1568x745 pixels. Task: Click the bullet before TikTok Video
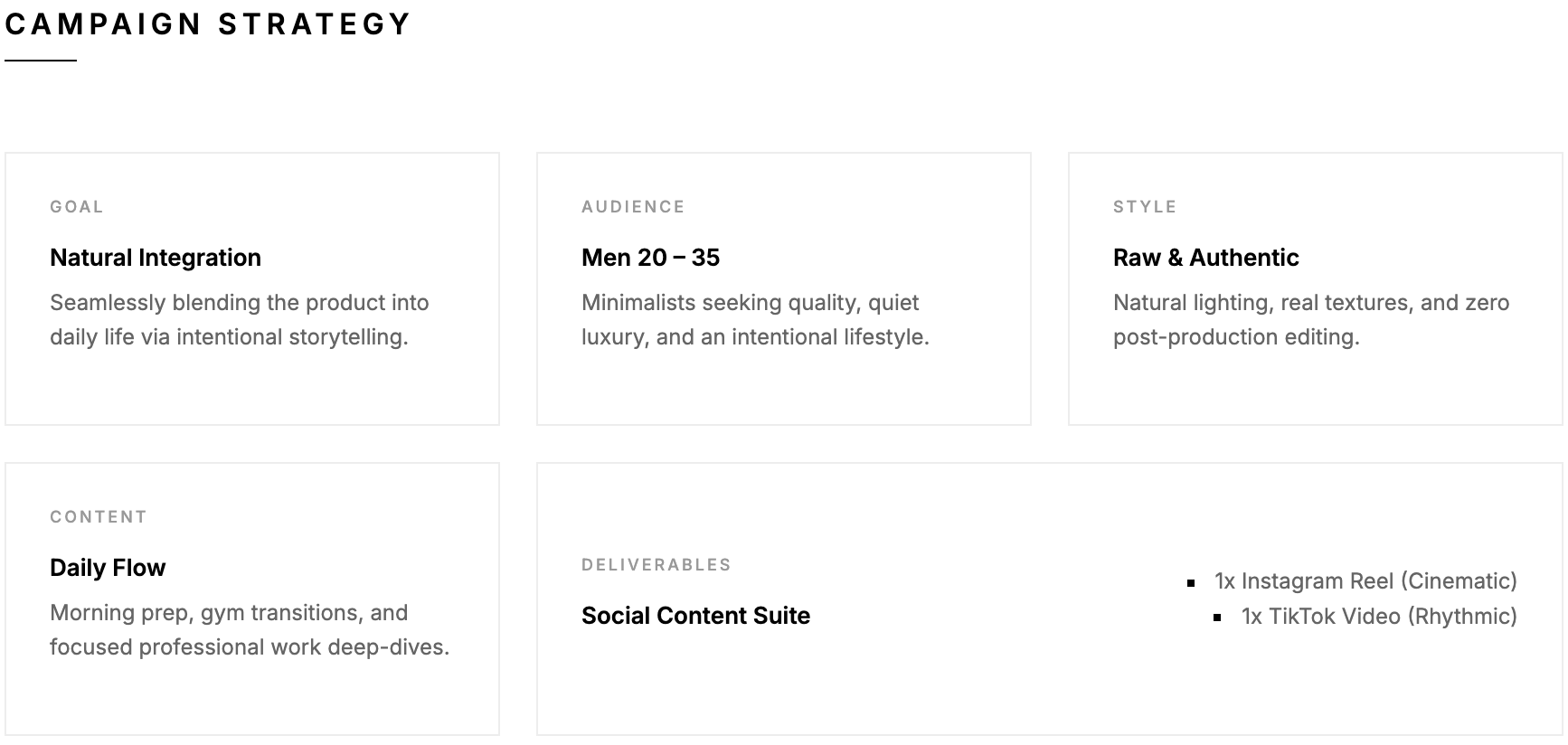click(1218, 618)
